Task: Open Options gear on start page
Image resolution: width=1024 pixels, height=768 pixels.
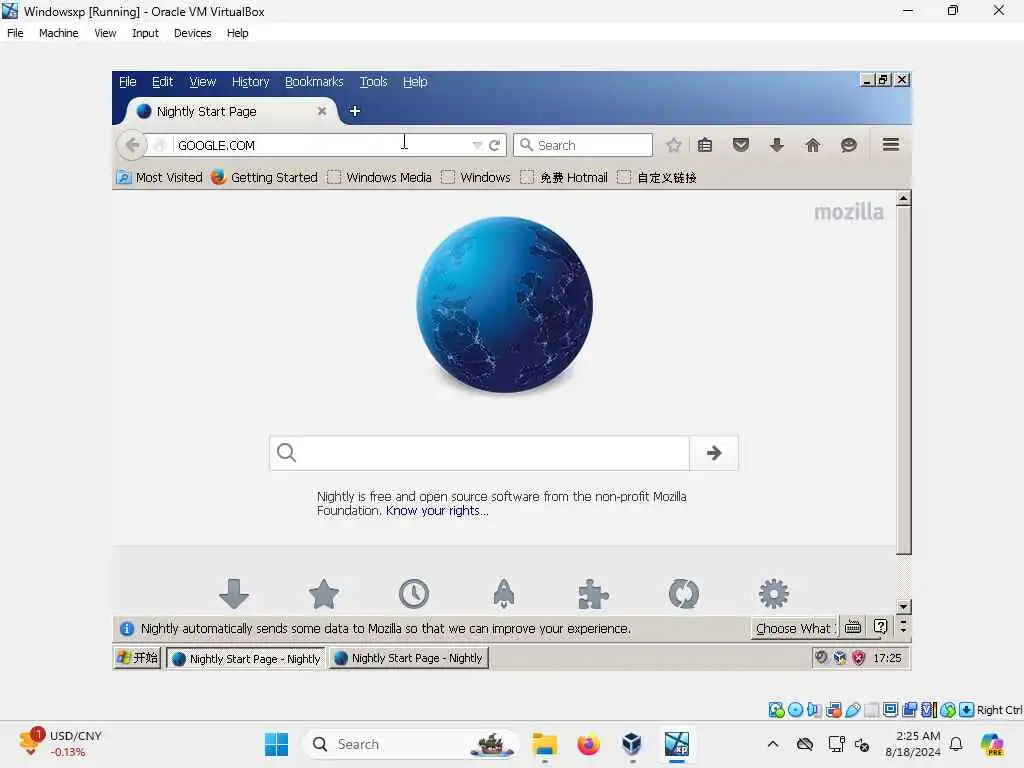Action: pos(774,594)
